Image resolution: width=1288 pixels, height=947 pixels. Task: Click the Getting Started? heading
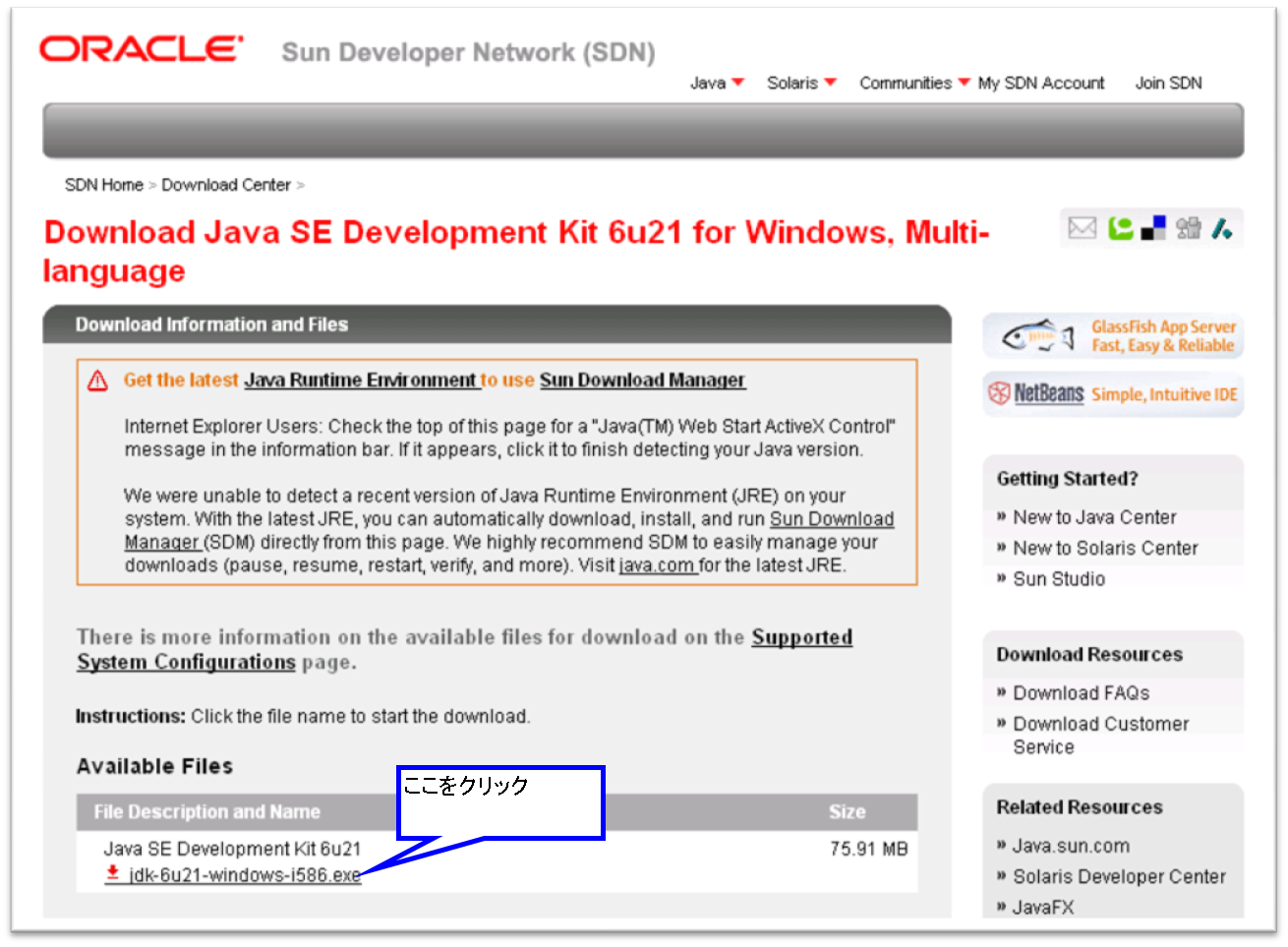1067,479
